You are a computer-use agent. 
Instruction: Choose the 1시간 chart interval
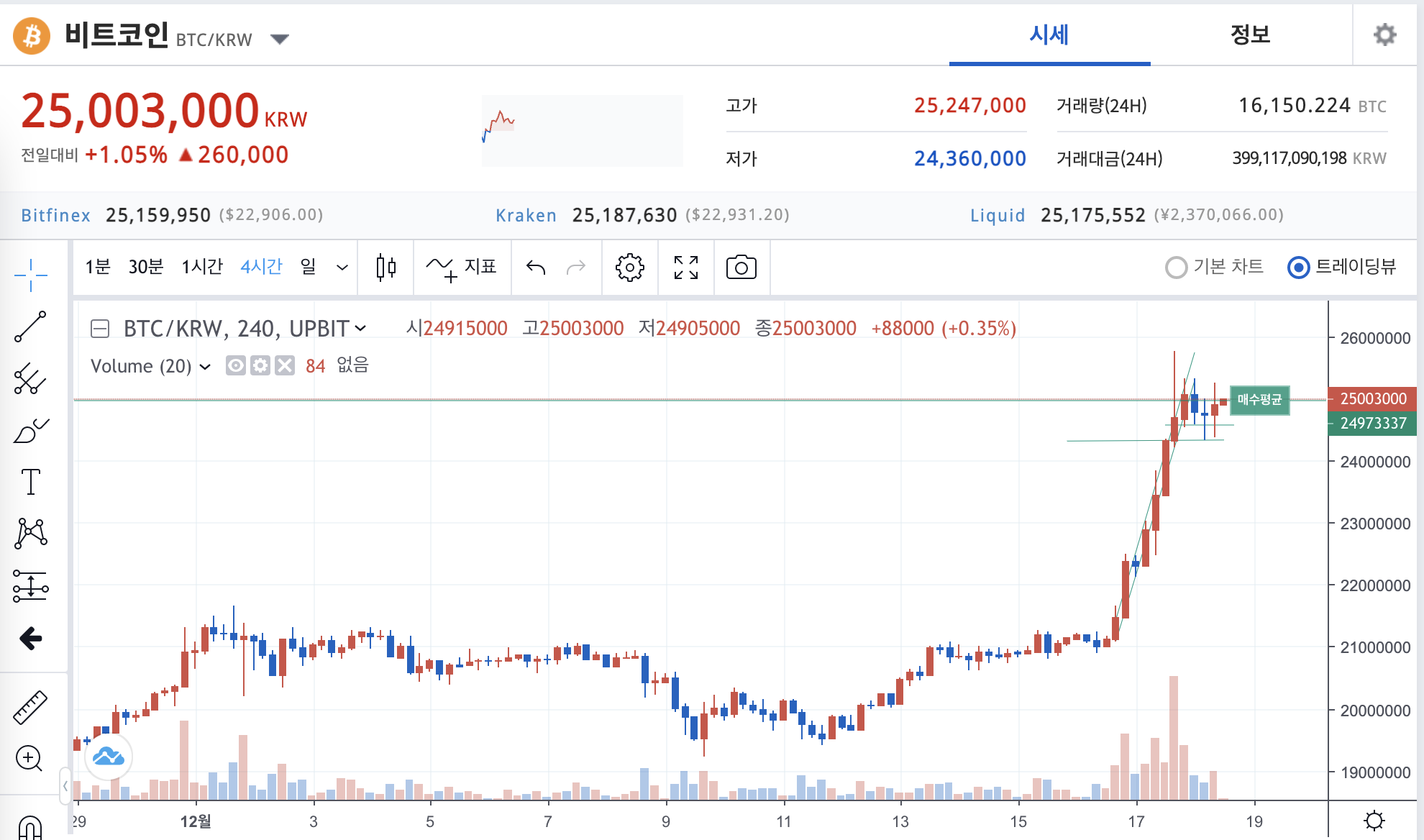pyautogui.click(x=201, y=268)
